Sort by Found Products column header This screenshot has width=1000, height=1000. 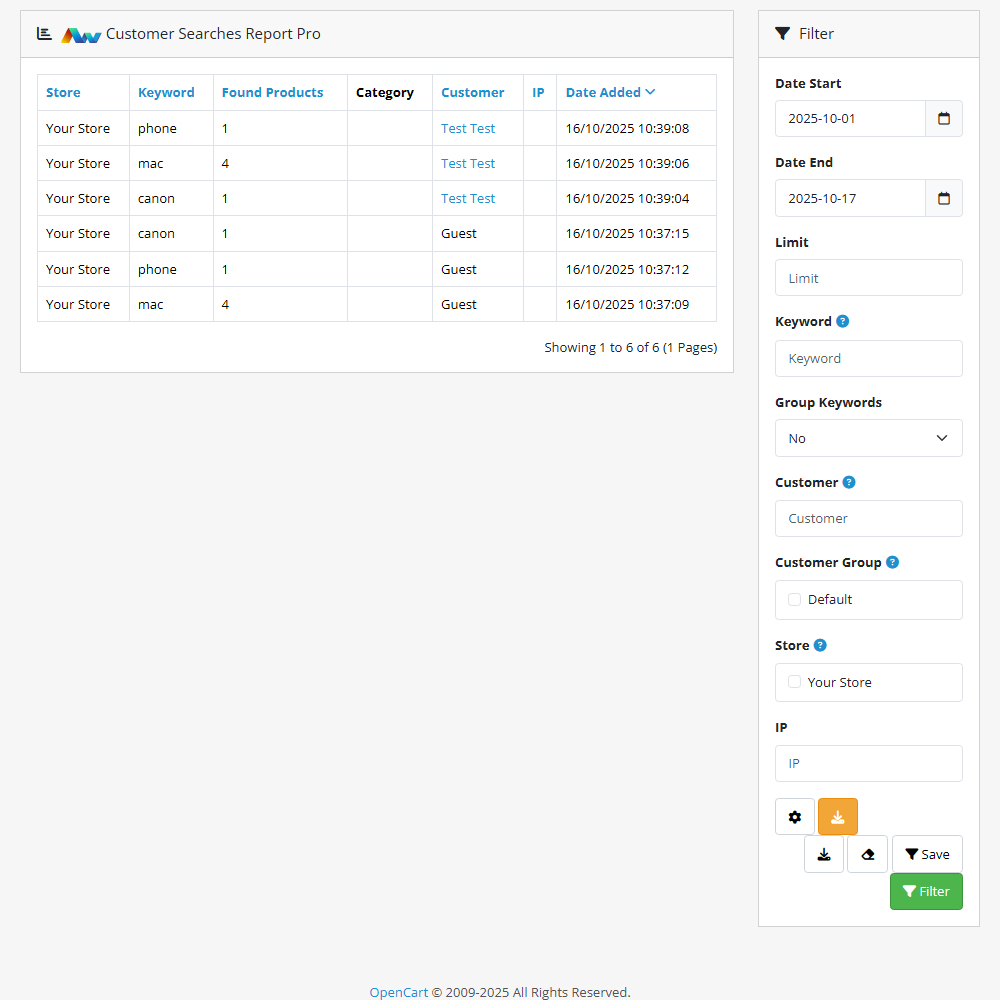click(272, 92)
